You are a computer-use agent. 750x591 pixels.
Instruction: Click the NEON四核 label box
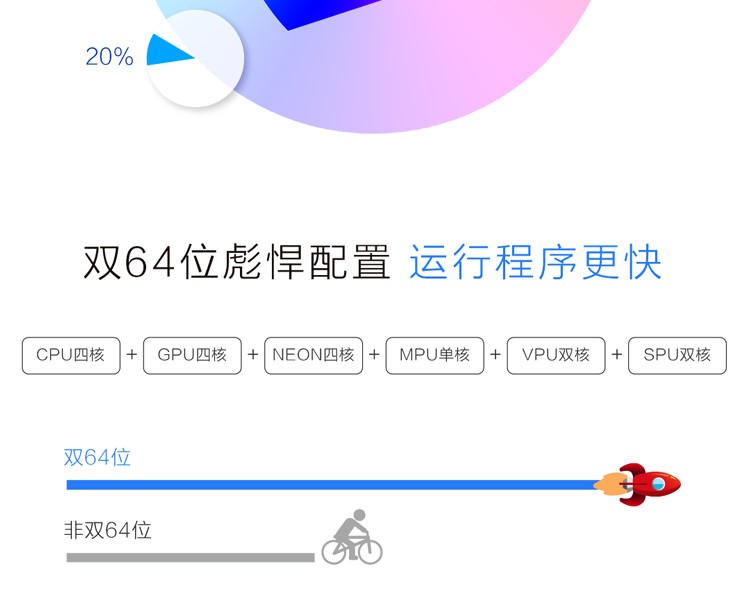pos(313,355)
